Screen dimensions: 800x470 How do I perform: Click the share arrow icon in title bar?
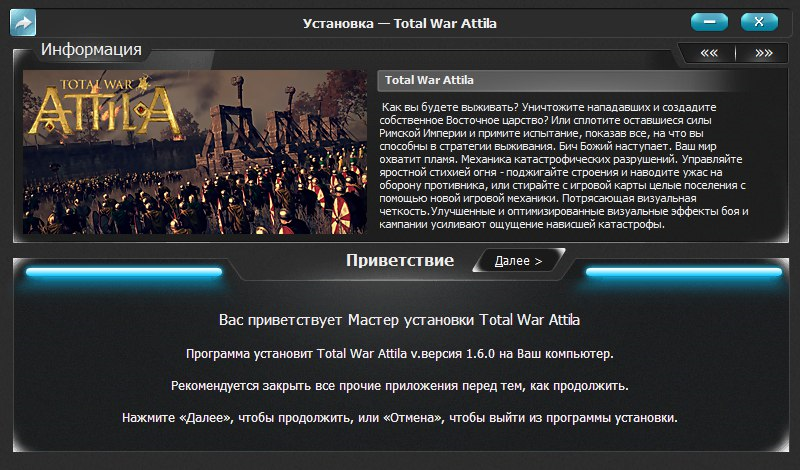tap(23, 22)
